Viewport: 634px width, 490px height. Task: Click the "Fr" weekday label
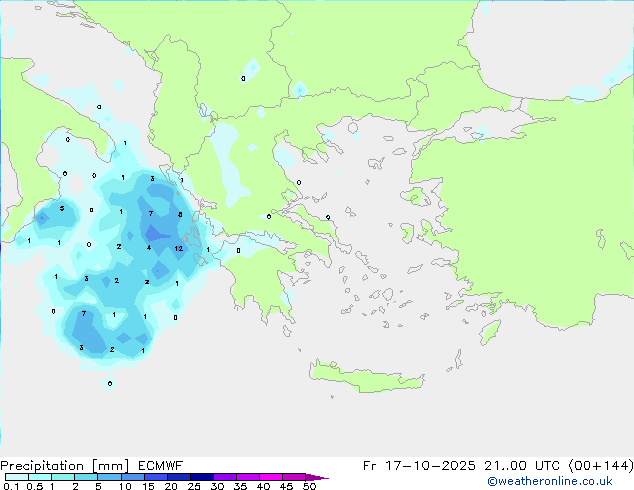pyautogui.click(x=369, y=466)
